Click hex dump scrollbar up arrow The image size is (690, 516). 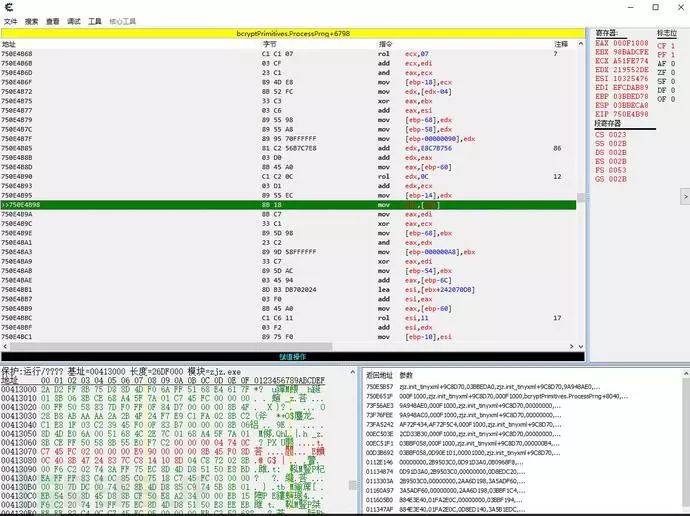(x=352, y=372)
